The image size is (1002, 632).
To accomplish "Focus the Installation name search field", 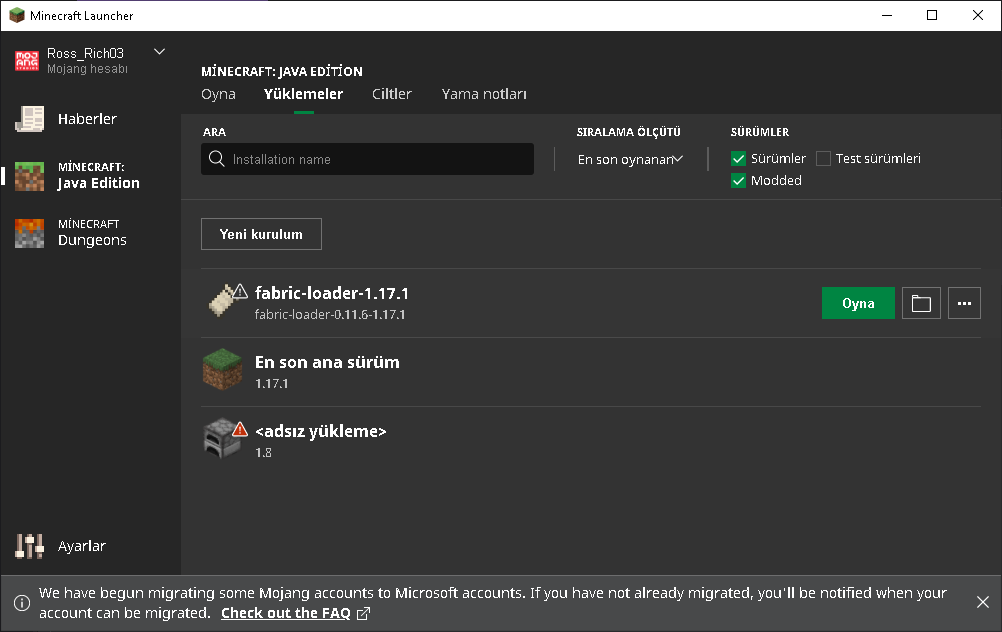I will [x=367, y=159].
